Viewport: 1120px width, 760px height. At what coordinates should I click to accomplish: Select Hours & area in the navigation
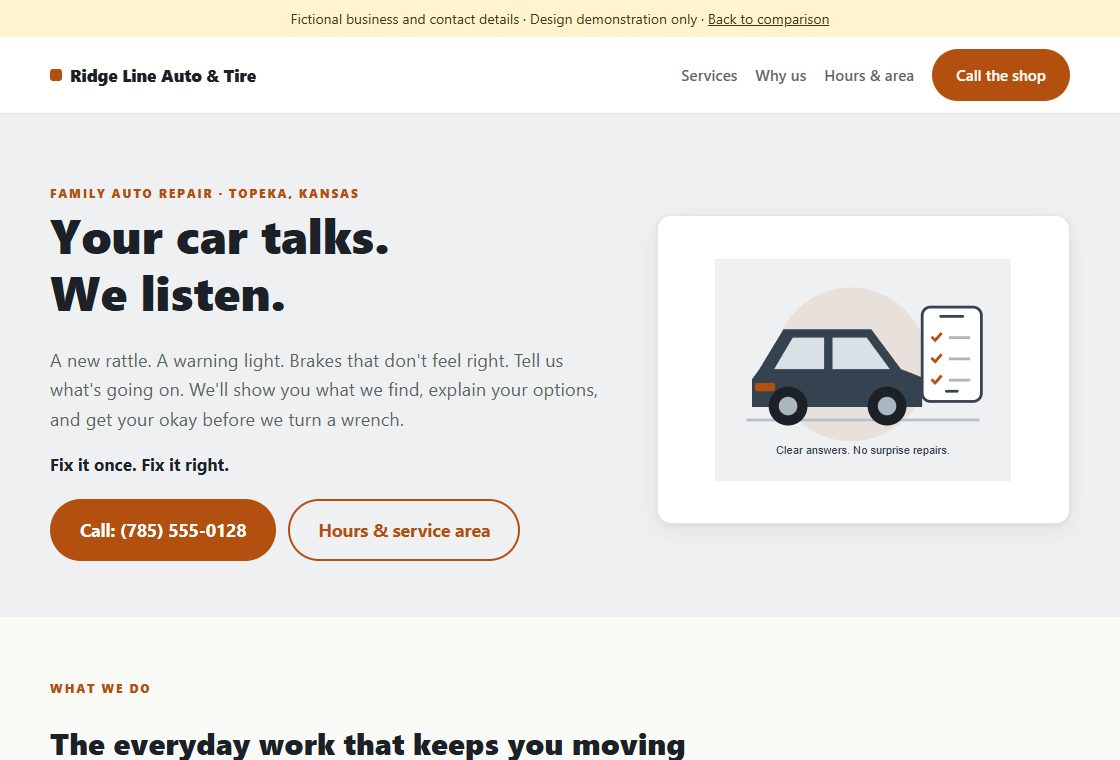(x=869, y=76)
